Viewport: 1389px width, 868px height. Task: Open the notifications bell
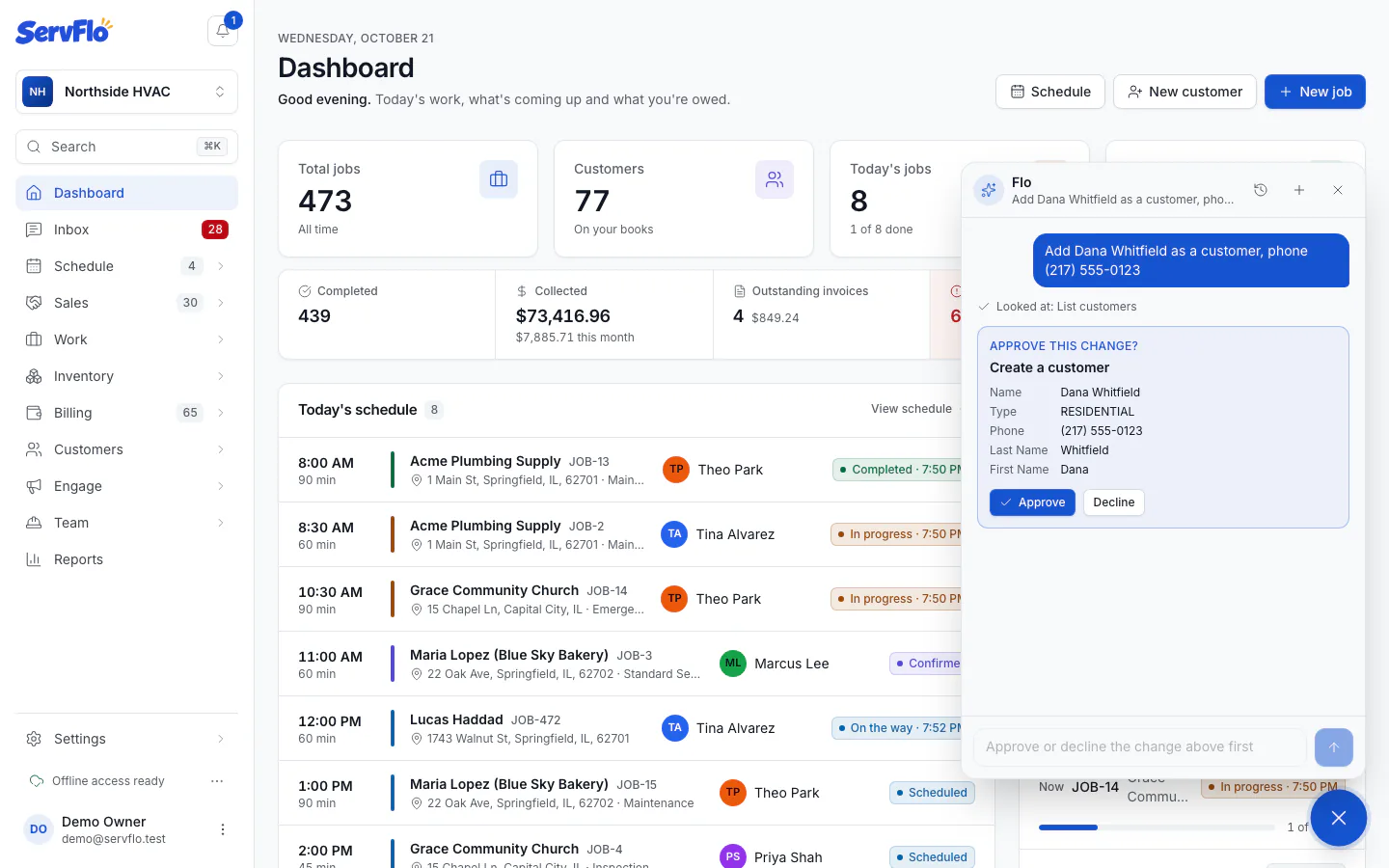[223, 31]
